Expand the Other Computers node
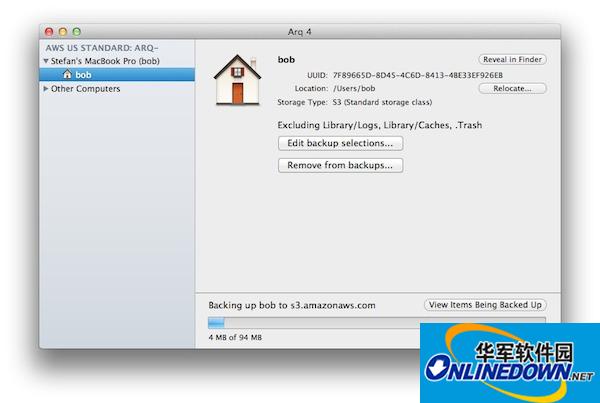Screen dimensions: 600x403 point(46,89)
